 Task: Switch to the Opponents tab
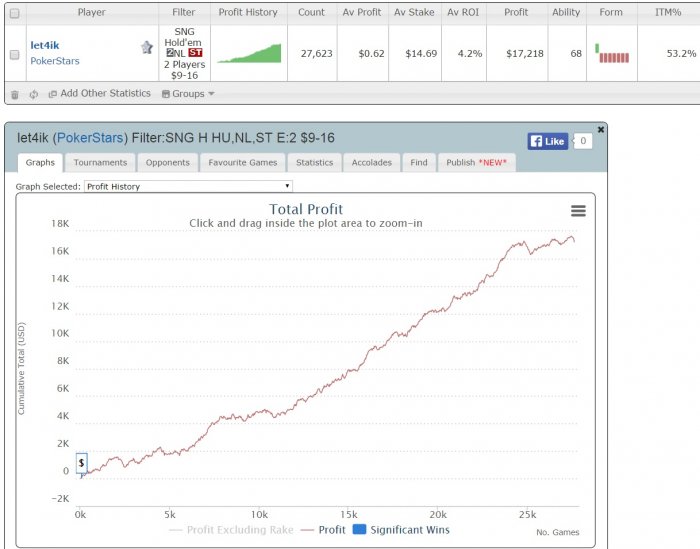pyautogui.click(x=167, y=162)
